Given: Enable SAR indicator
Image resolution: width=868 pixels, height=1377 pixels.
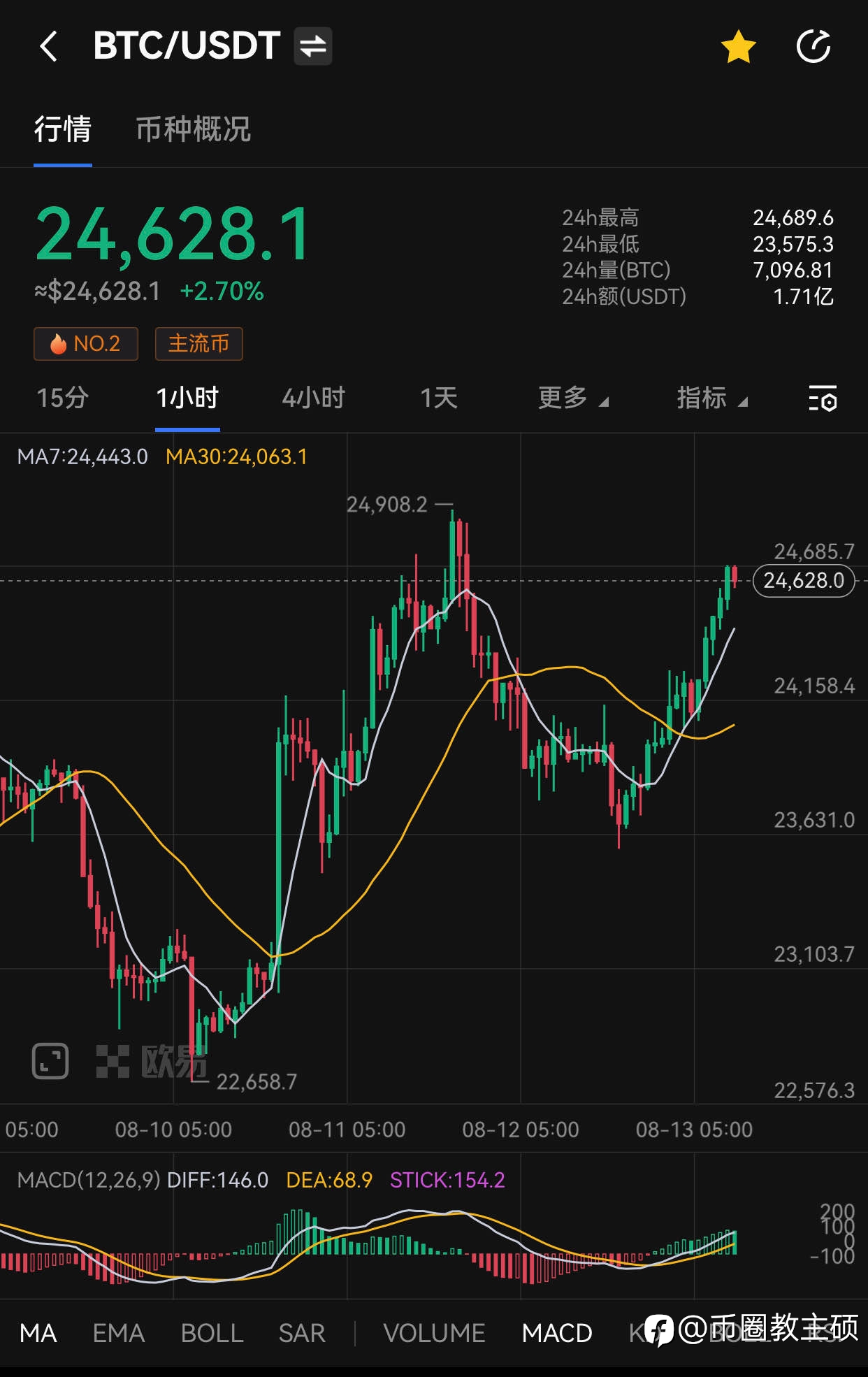Looking at the screenshot, I should (x=302, y=1334).
